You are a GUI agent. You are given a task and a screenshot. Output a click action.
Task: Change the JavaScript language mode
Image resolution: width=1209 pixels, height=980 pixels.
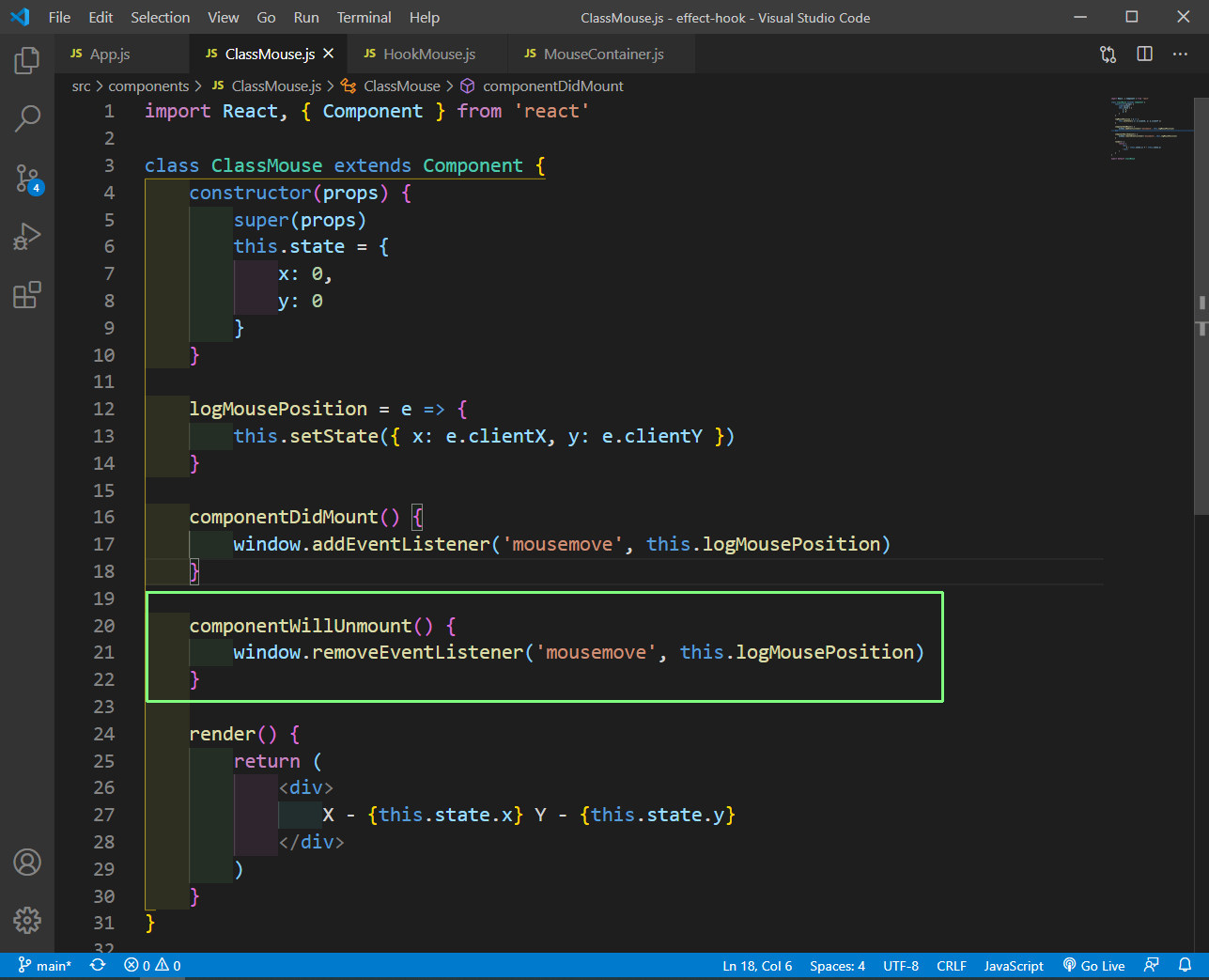[1014, 965]
